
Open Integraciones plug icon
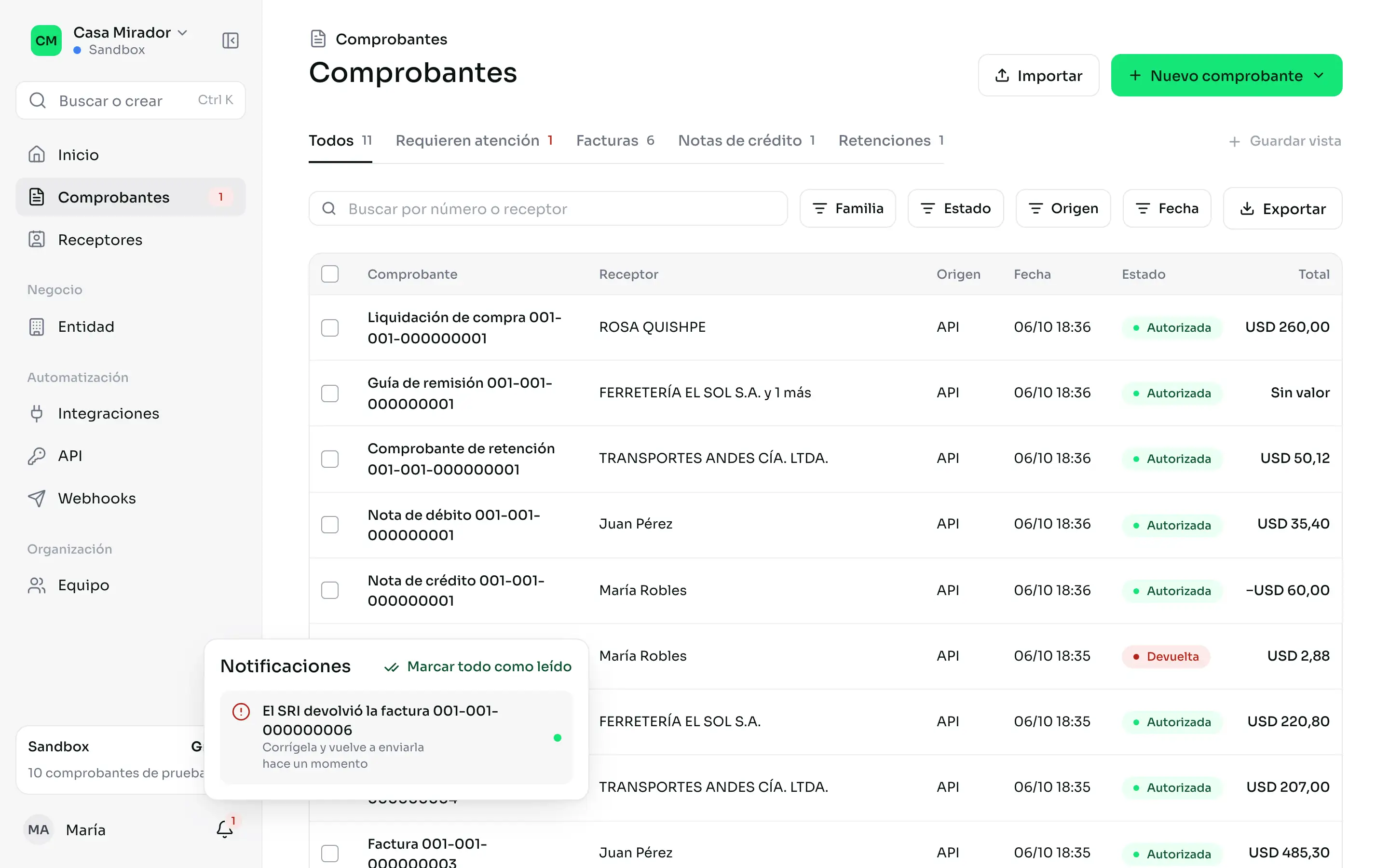[37, 413]
